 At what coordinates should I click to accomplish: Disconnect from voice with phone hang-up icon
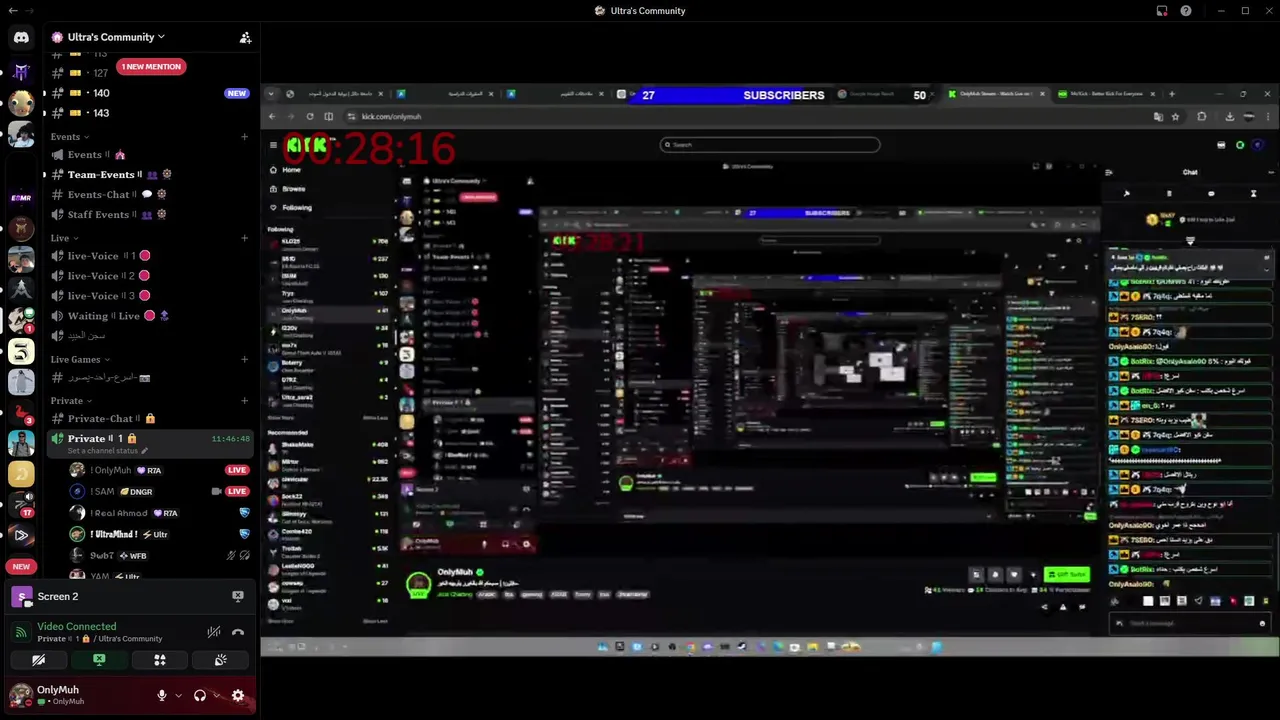coord(238,632)
